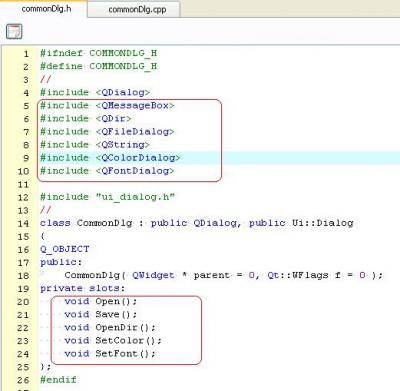Click '#include <QFontDialog>' on line 10

click(x=107, y=171)
